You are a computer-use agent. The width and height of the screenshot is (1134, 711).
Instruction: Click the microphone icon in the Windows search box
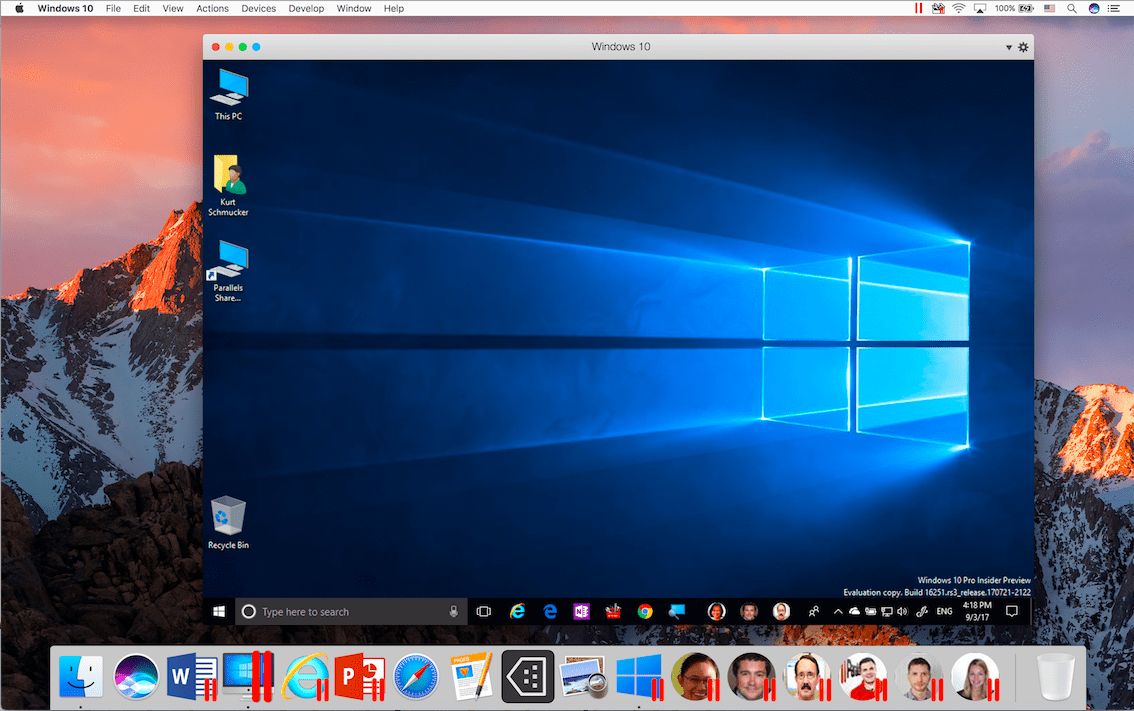(x=453, y=612)
